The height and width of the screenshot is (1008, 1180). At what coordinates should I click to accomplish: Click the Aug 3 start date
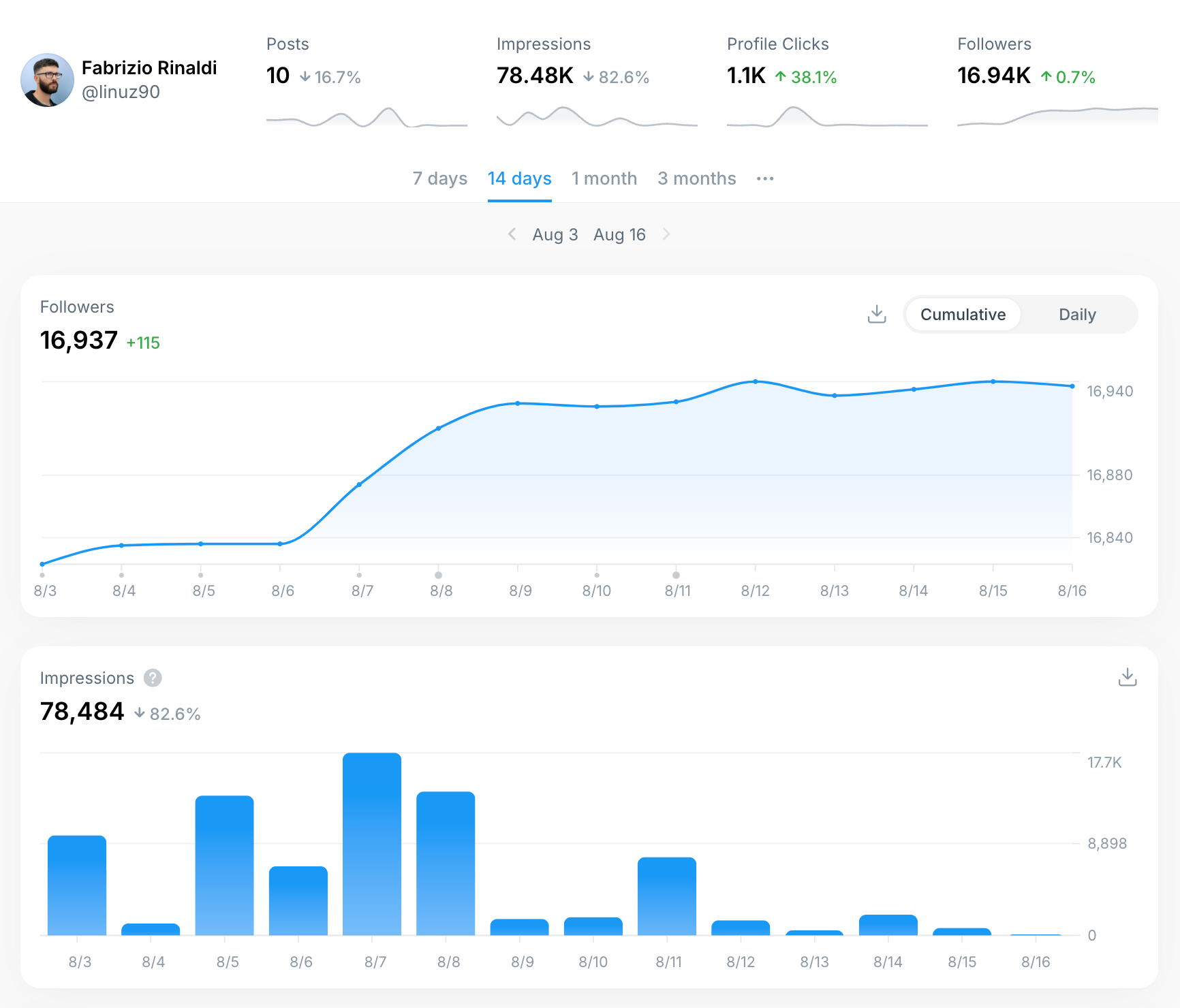click(554, 234)
